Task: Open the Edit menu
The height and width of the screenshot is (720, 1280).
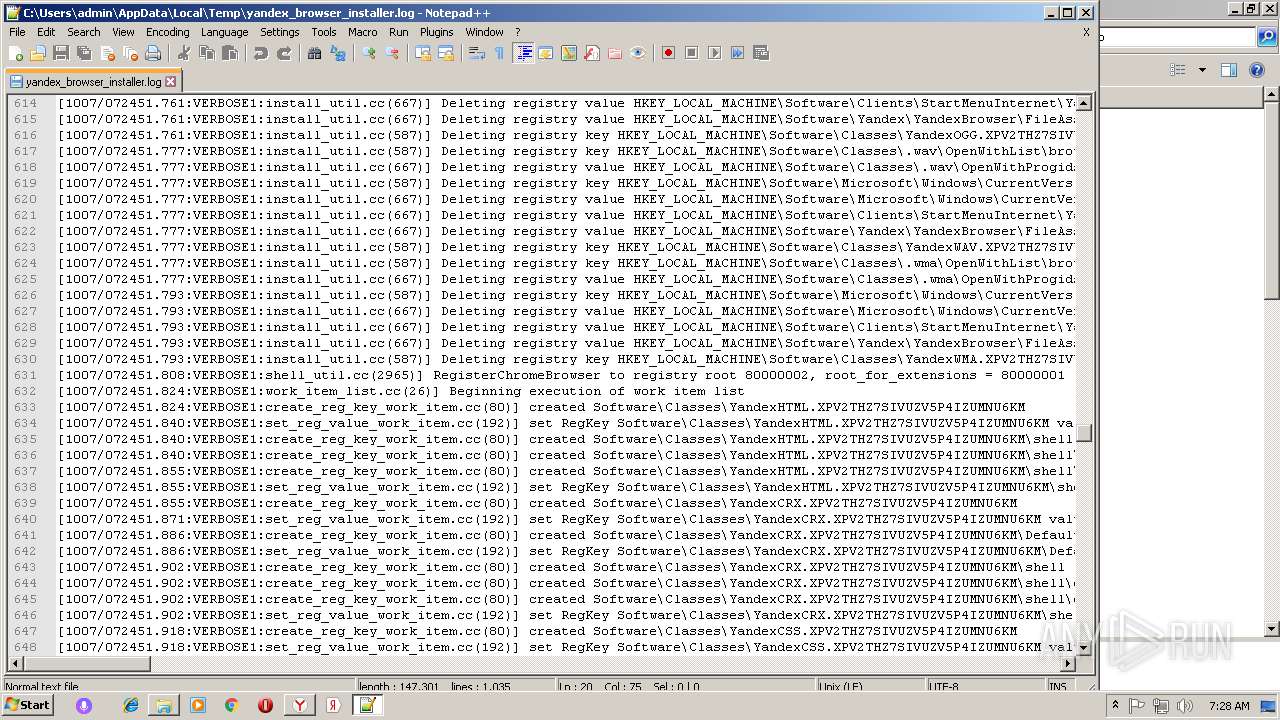Action: click(46, 32)
